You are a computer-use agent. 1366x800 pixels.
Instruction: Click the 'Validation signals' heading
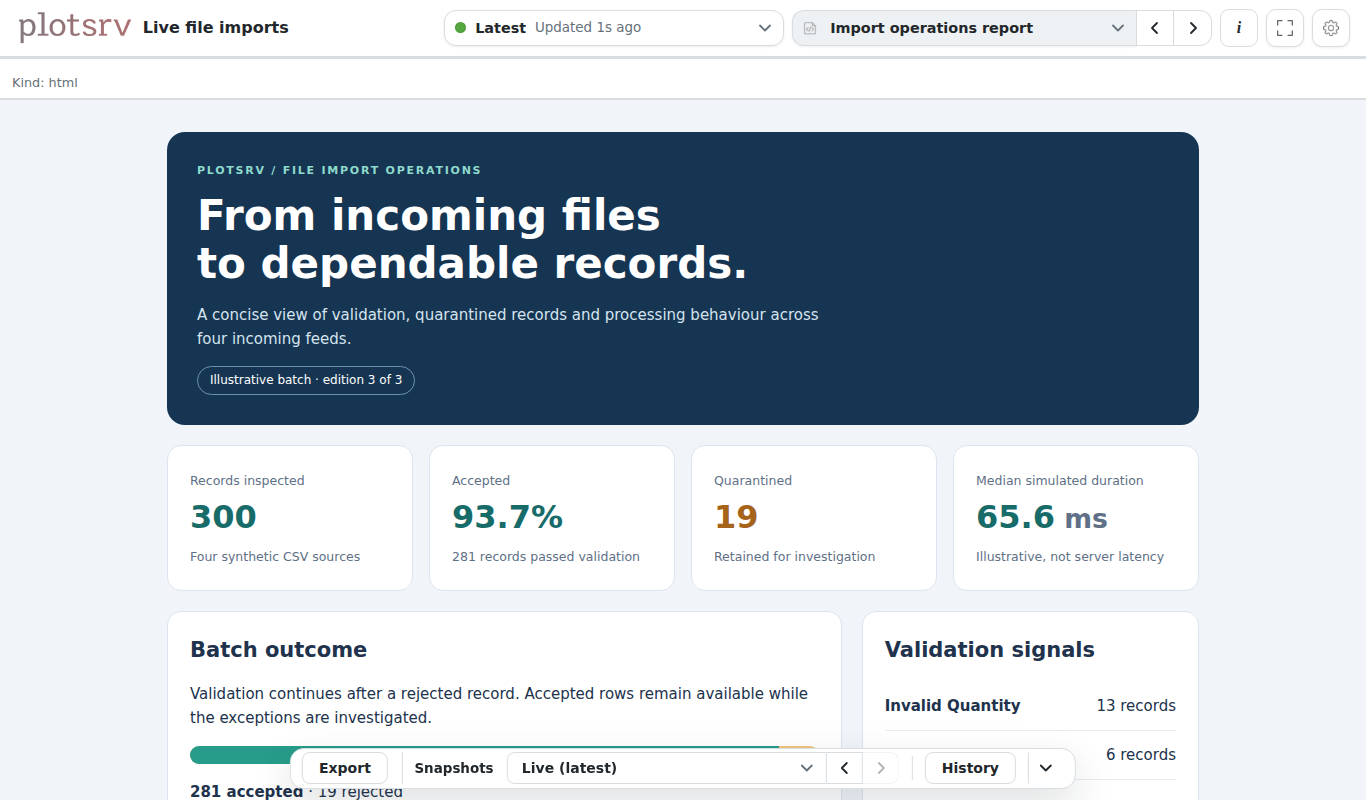990,650
